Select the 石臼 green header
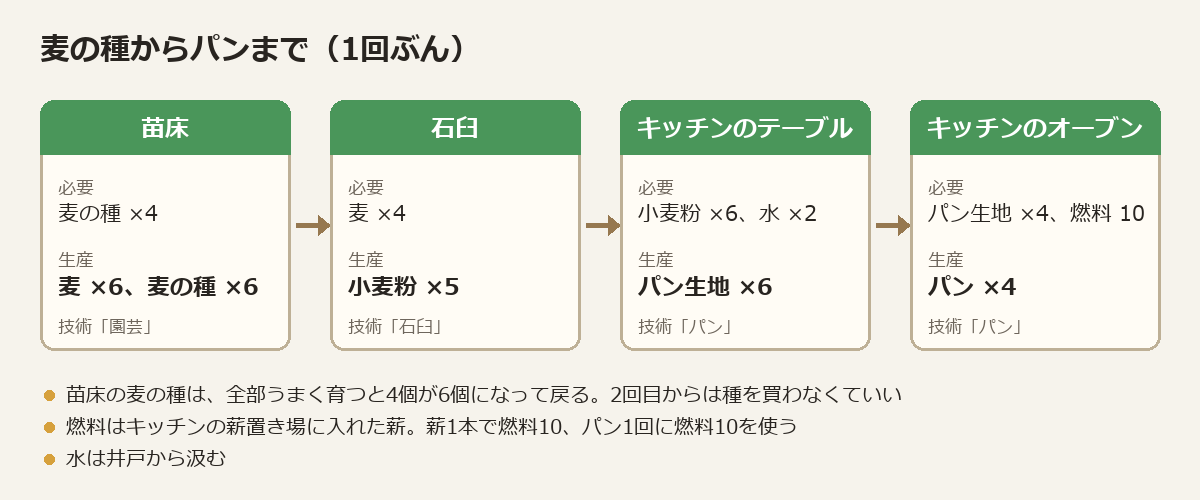 pos(455,128)
